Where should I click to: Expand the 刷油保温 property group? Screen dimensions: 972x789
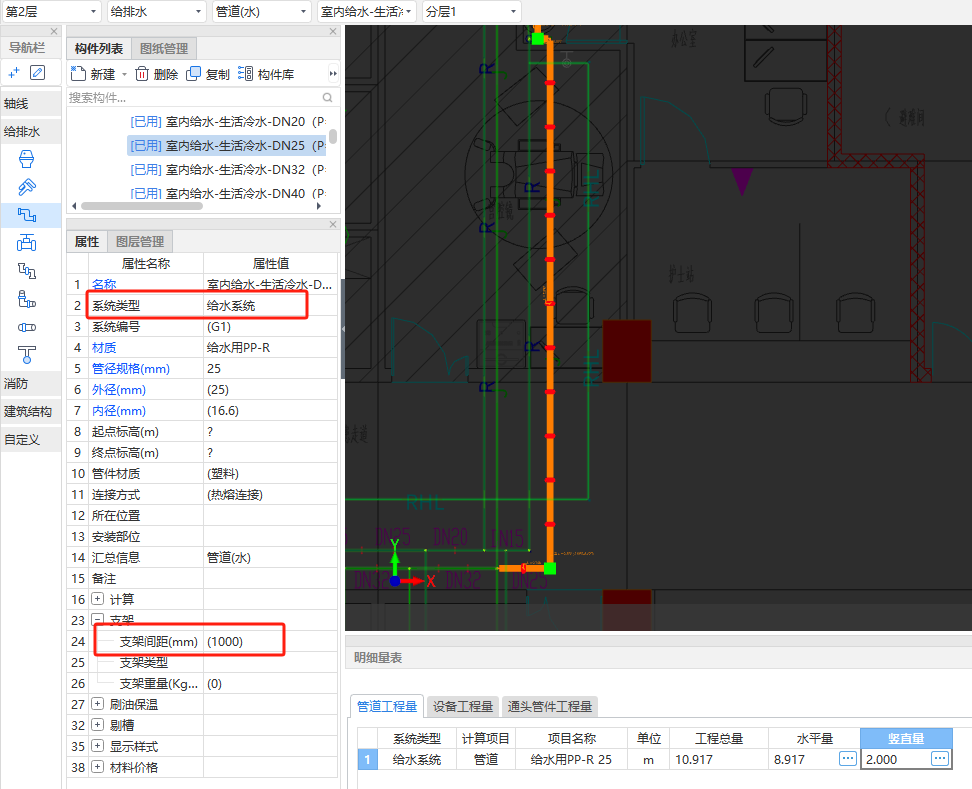(x=97, y=703)
